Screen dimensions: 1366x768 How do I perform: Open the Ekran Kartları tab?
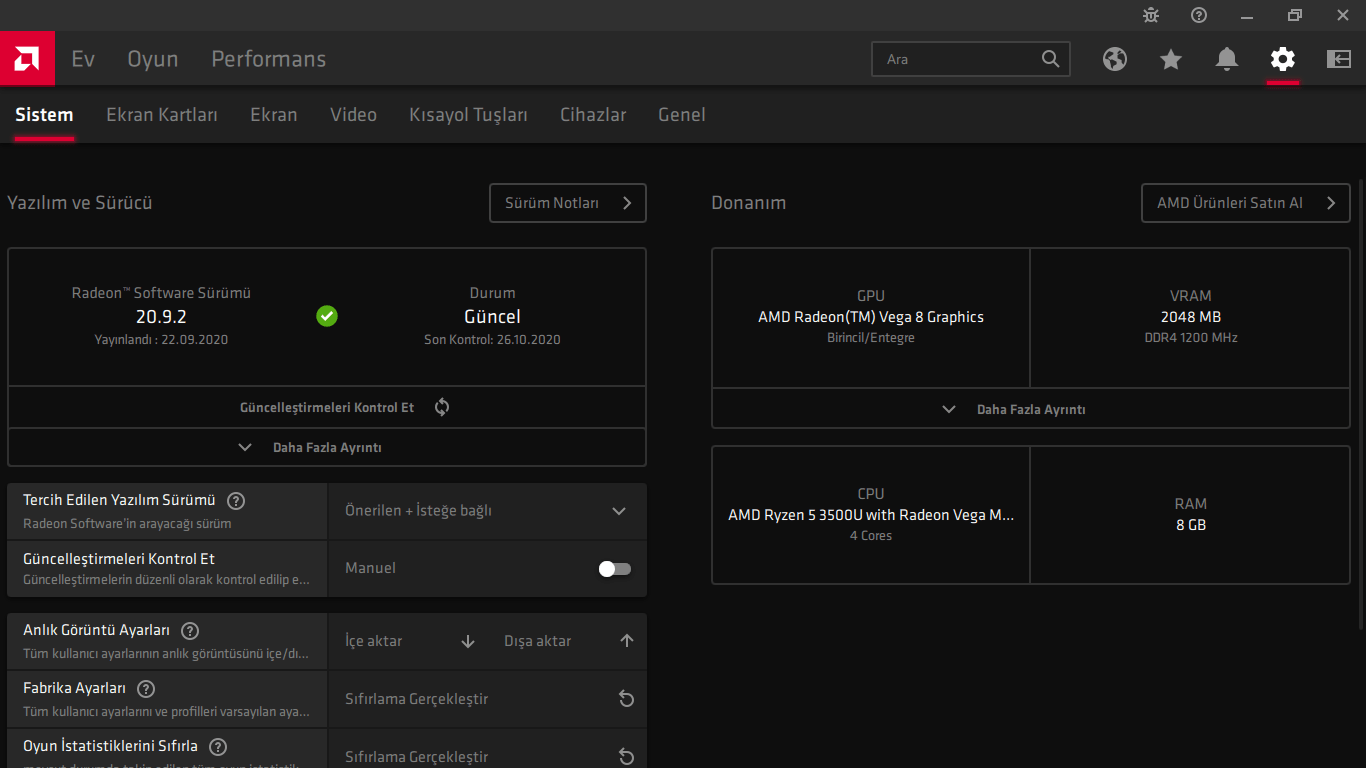tap(162, 115)
